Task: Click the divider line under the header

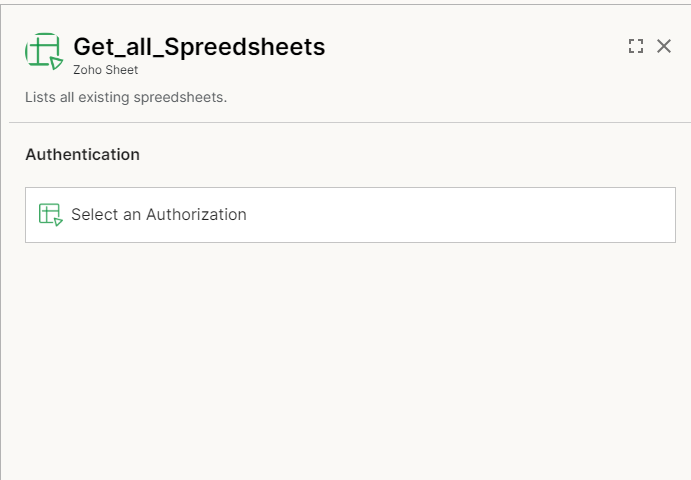Action: [350, 122]
